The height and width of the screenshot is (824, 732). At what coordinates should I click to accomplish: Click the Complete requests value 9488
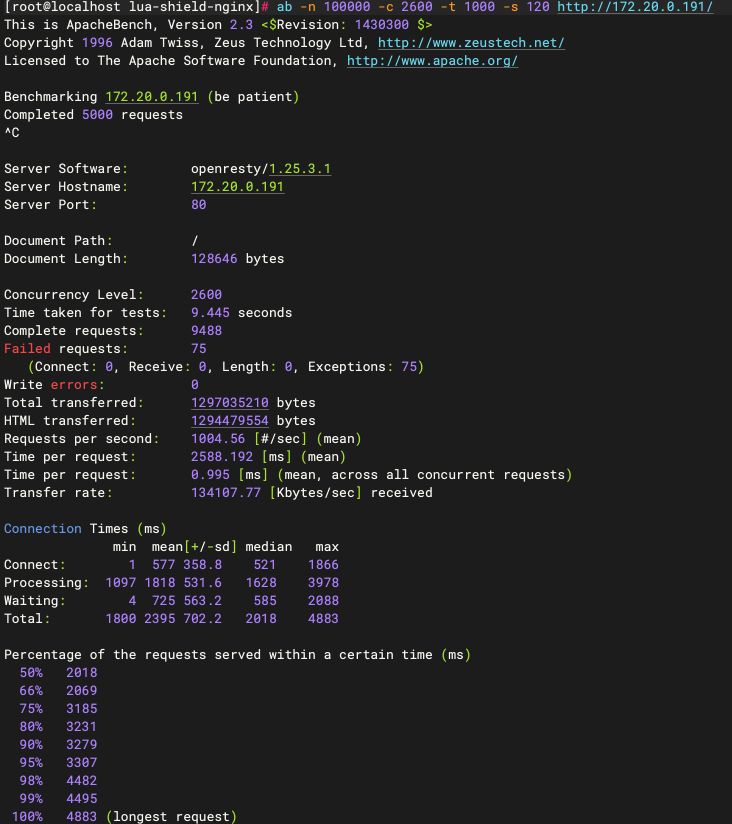click(206, 331)
